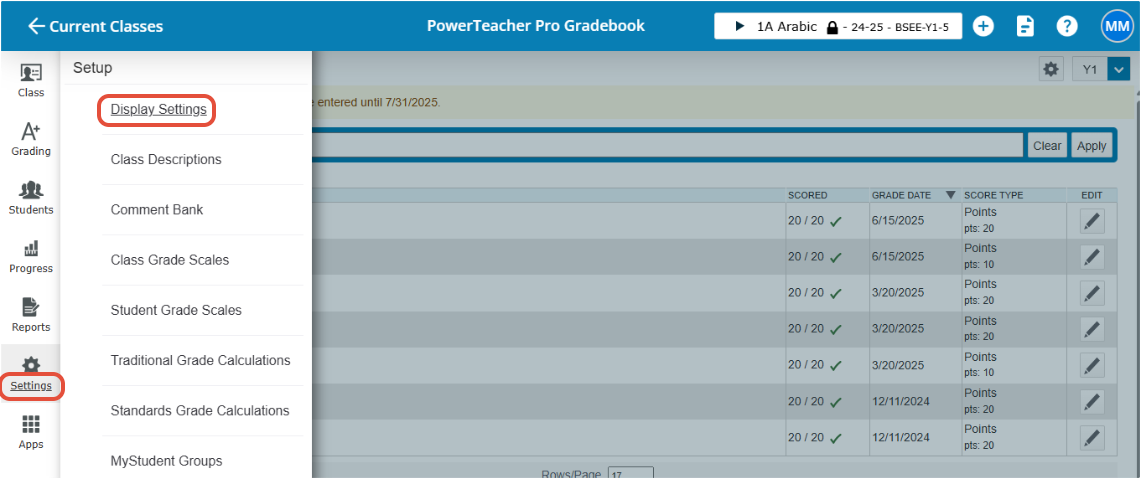Click the lock icon beside 1A Arabic
This screenshot has width=1141, height=479.
click(832, 27)
